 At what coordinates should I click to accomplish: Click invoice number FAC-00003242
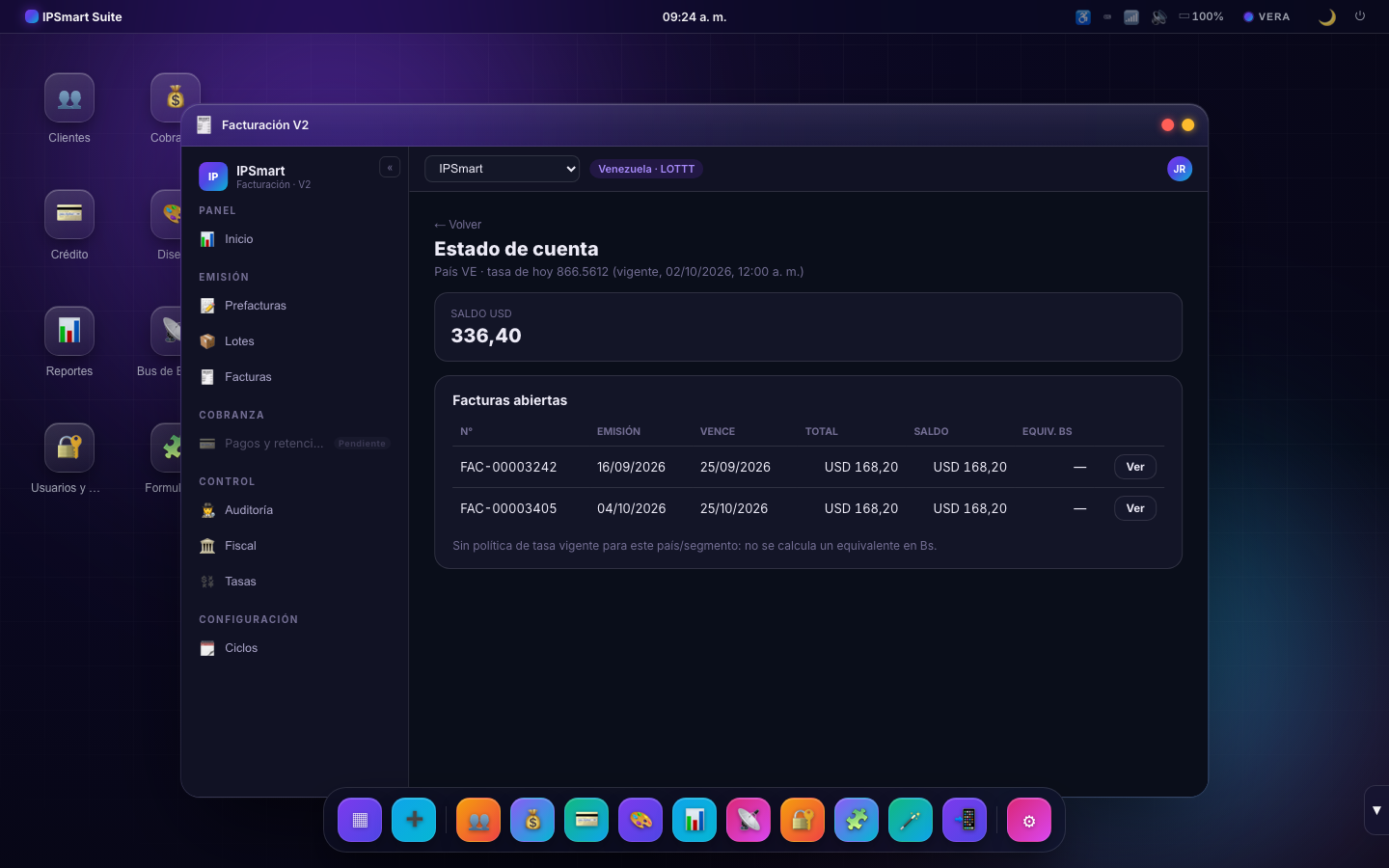pos(508,467)
